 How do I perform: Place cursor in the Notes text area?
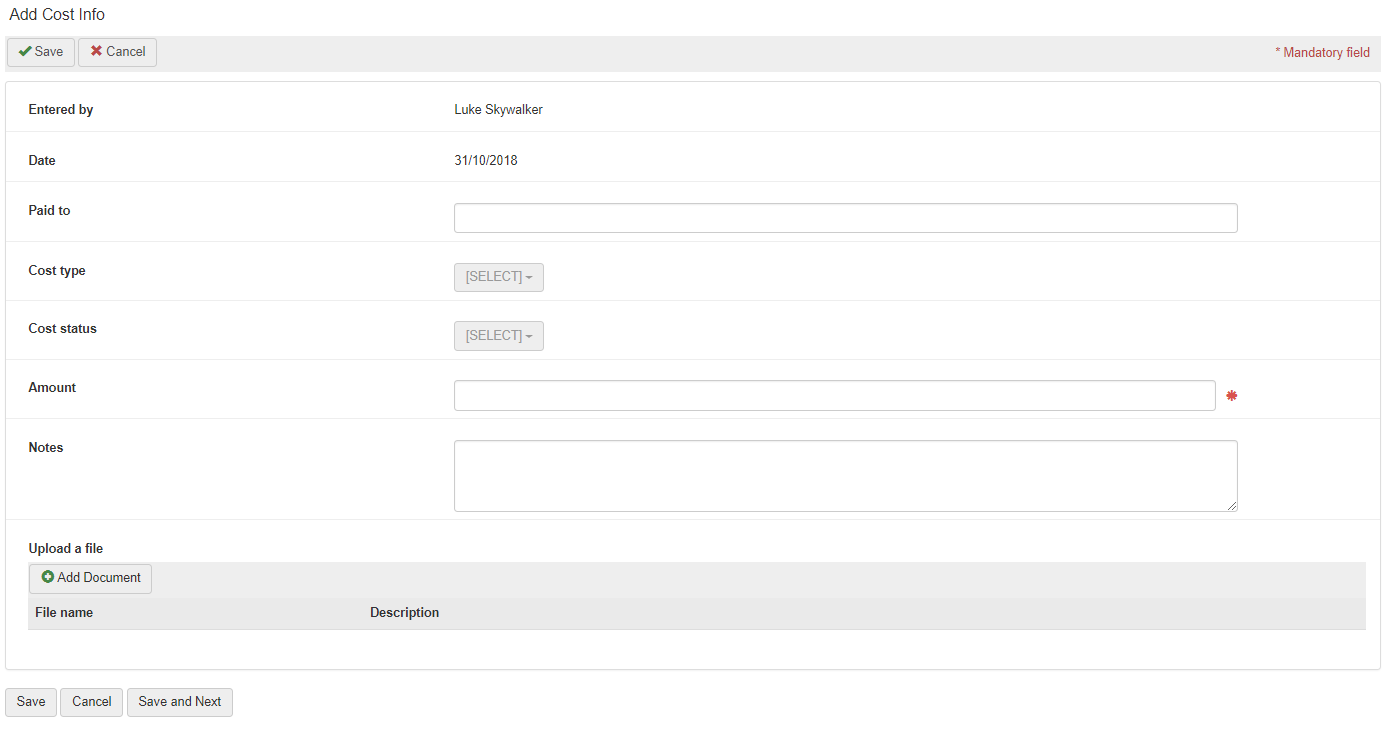click(x=845, y=475)
